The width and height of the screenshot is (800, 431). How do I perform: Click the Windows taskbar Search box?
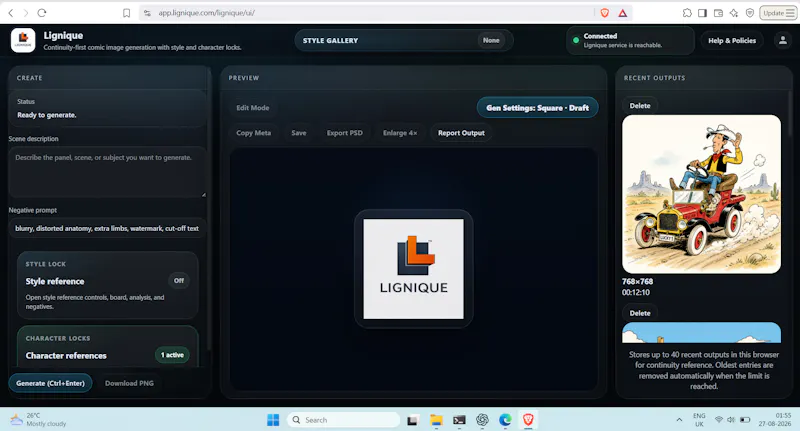pos(343,420)
